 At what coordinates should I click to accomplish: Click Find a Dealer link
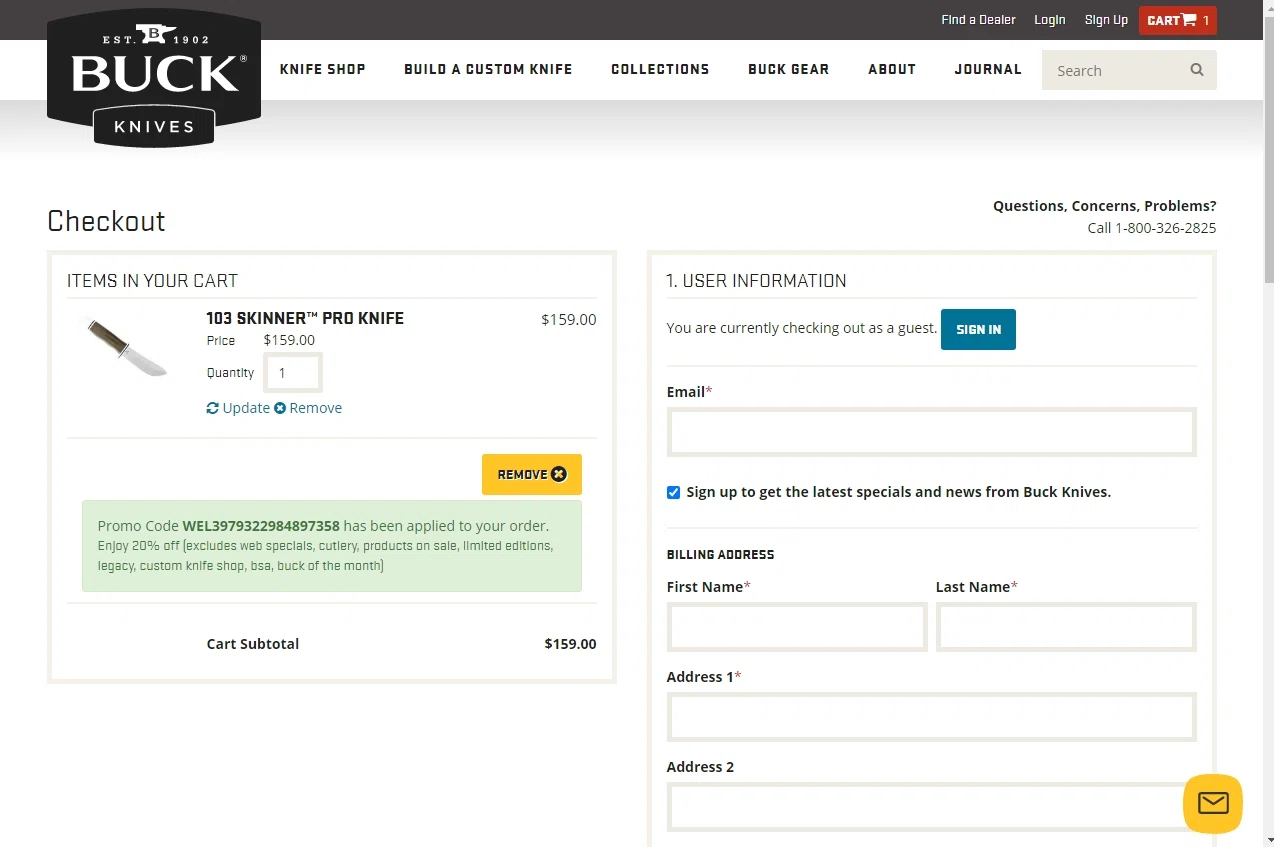pyautogui.click(x=978, y=20)
